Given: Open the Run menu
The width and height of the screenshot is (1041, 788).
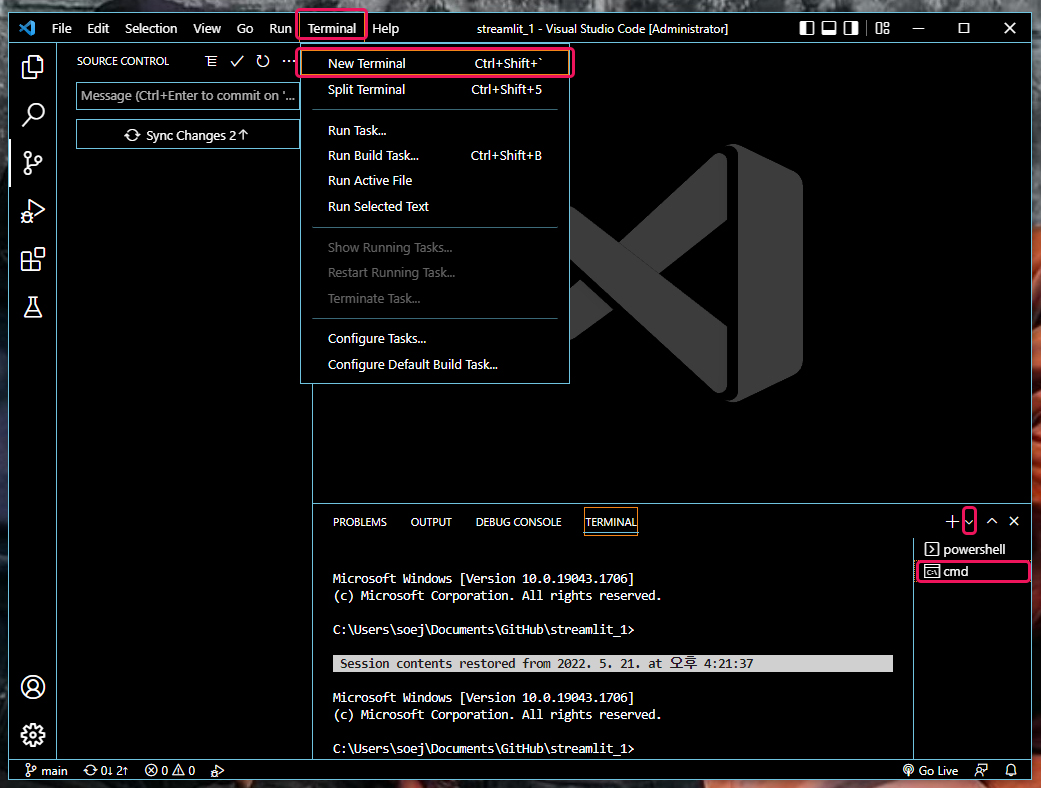Looking at the screenshot, I should 280,29.
